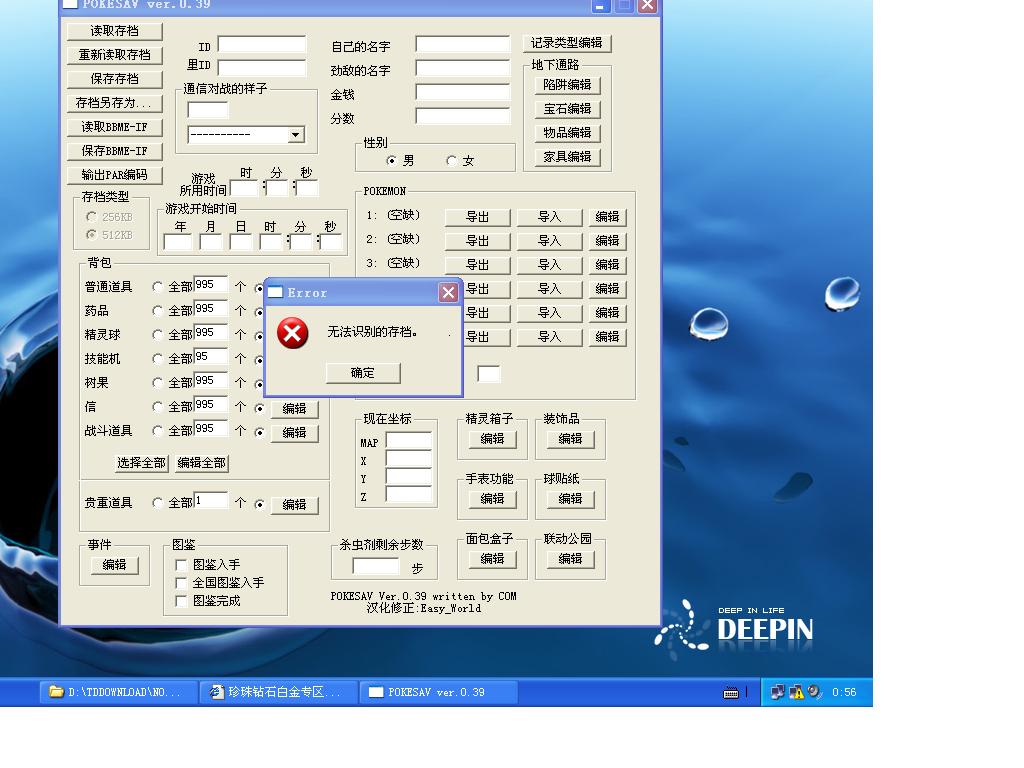Click the 编辑全部 button
Viewport: 1024px width, 768px height.
pyautogui.click(x=202, y=463)
